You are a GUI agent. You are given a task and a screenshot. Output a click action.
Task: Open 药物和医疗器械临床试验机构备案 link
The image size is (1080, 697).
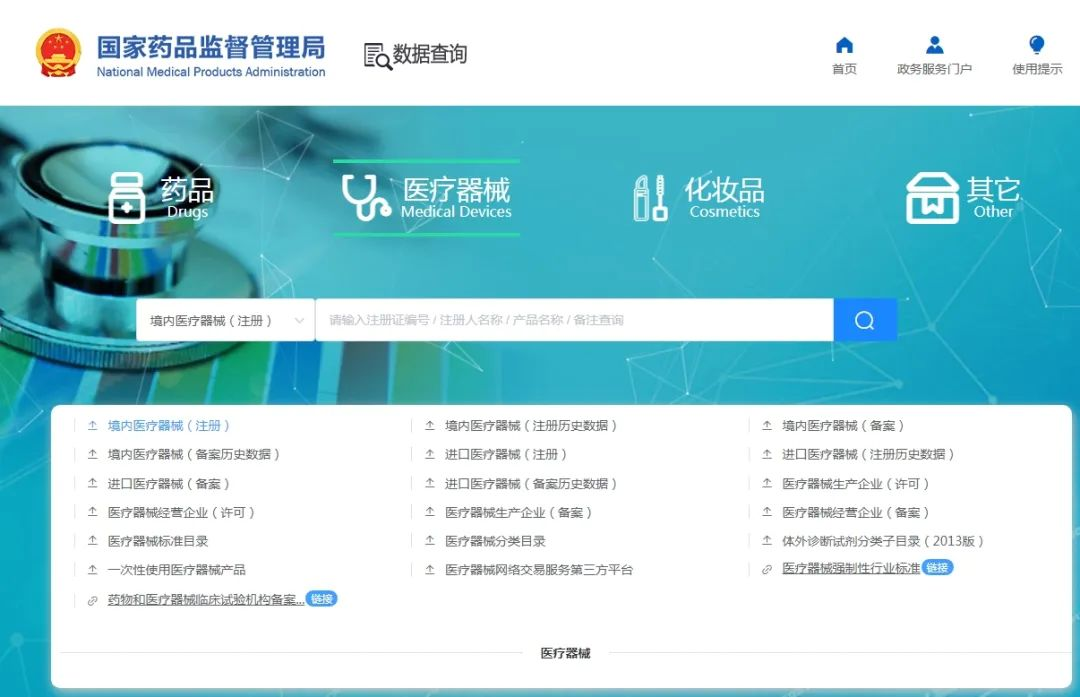click(x=205, y=600)
